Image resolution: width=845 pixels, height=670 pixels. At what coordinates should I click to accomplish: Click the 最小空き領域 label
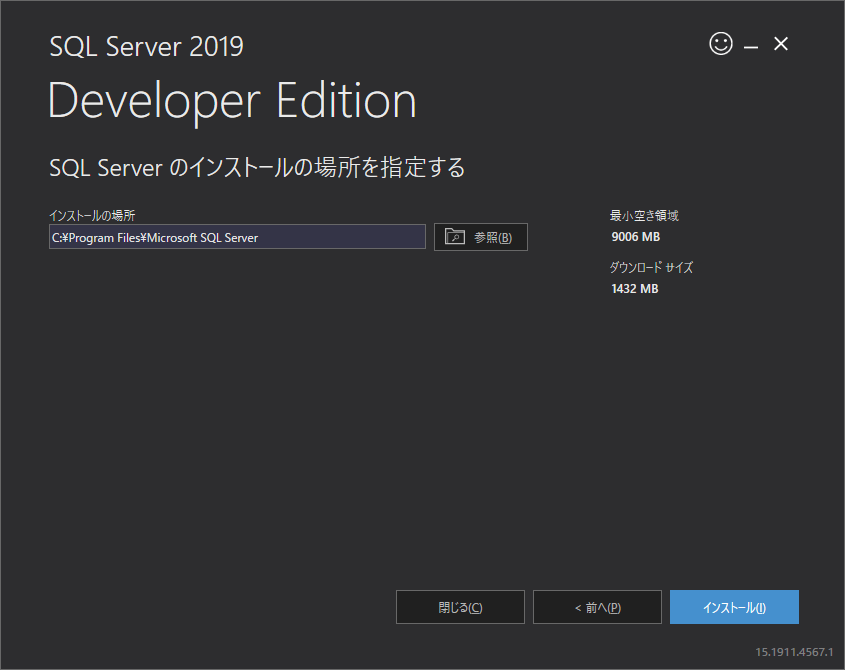pos(644,215)
